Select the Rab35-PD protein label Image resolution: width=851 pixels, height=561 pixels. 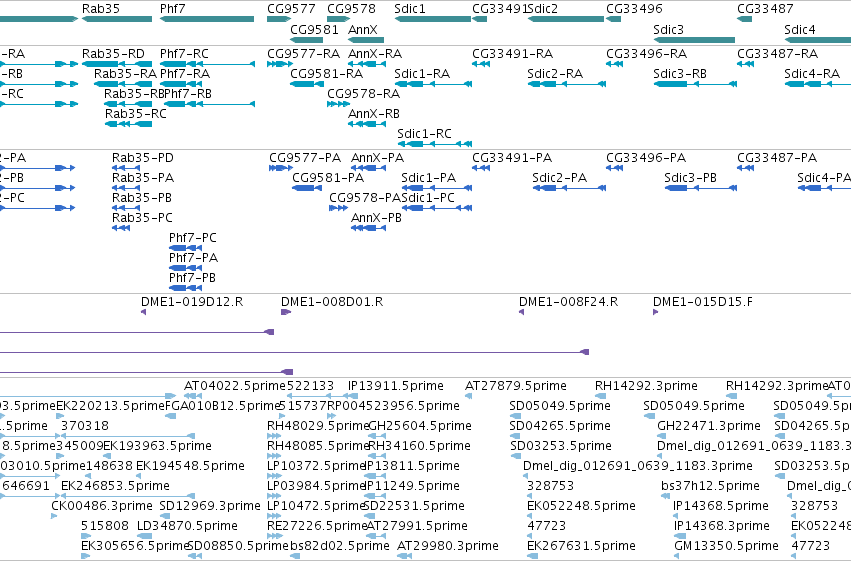143,158
